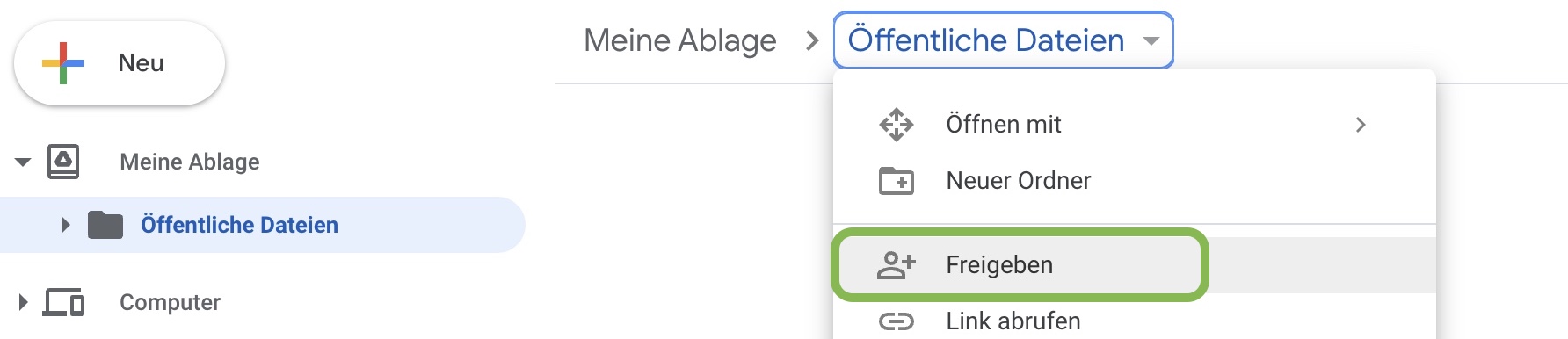The image size is (1568, 339).
Task: Open the Öffnen mit submenu arrow
Action: [x=1361, y=125]
